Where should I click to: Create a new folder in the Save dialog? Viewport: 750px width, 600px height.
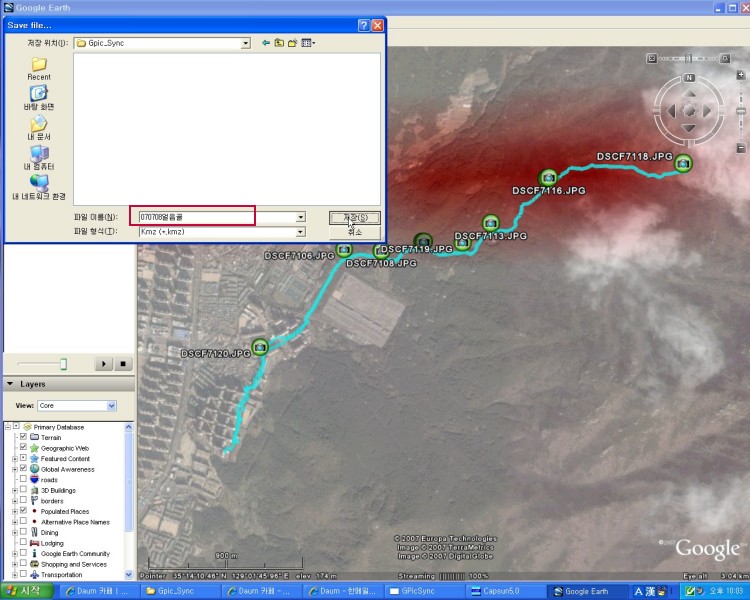pos(293,43)
